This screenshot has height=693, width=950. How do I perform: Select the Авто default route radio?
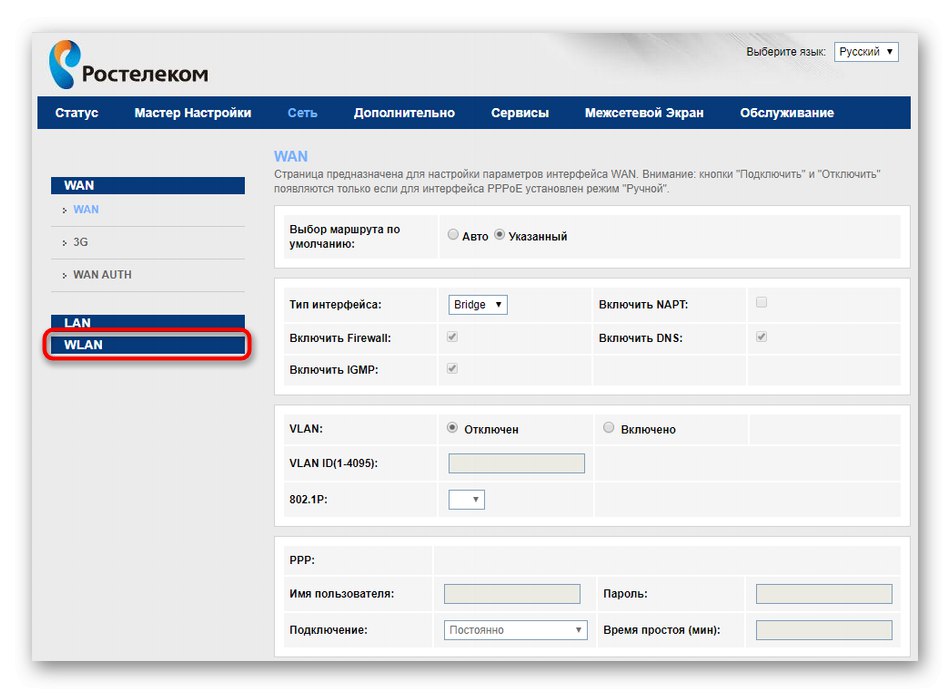[453, 234]
